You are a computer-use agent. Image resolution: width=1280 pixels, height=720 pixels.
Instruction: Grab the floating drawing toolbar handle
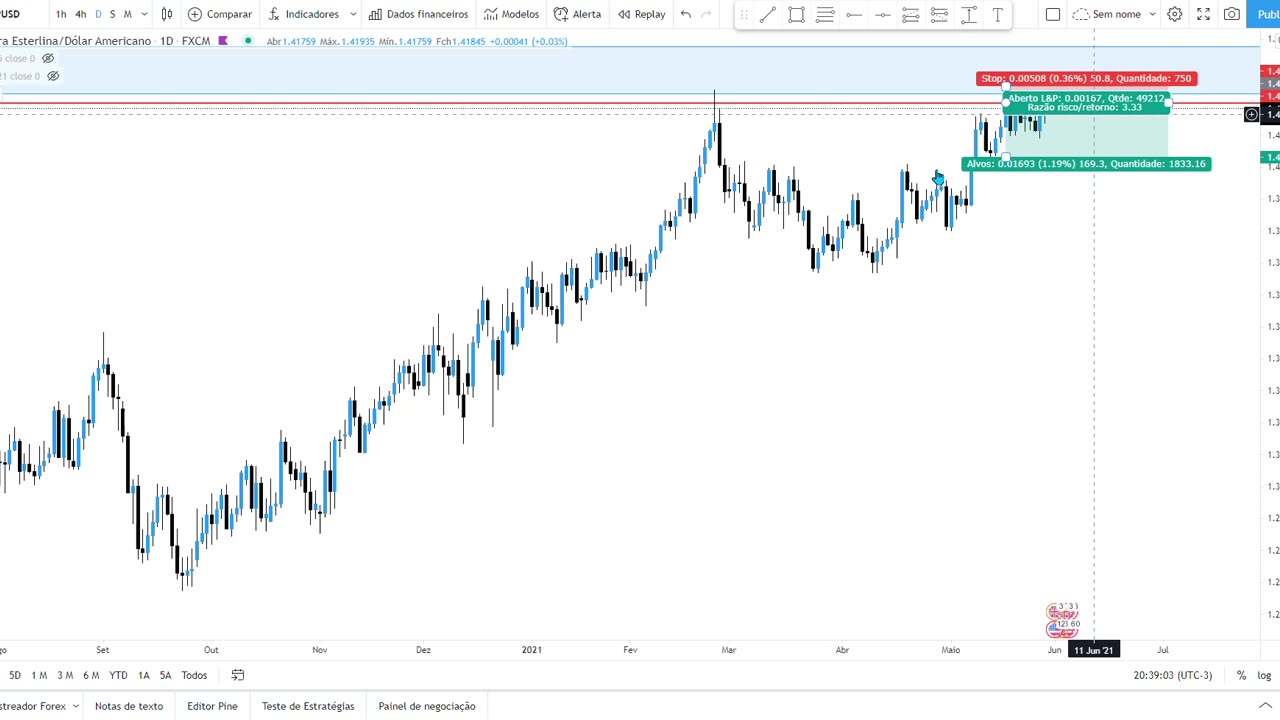[x=744, y=14]
